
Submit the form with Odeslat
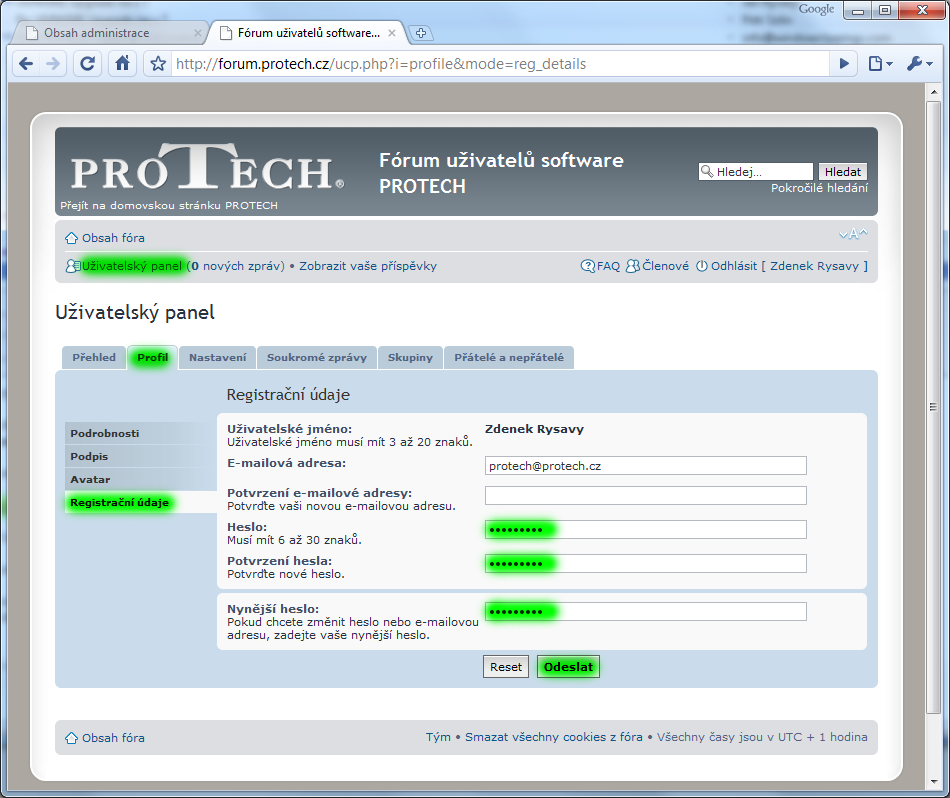point(568,667)
